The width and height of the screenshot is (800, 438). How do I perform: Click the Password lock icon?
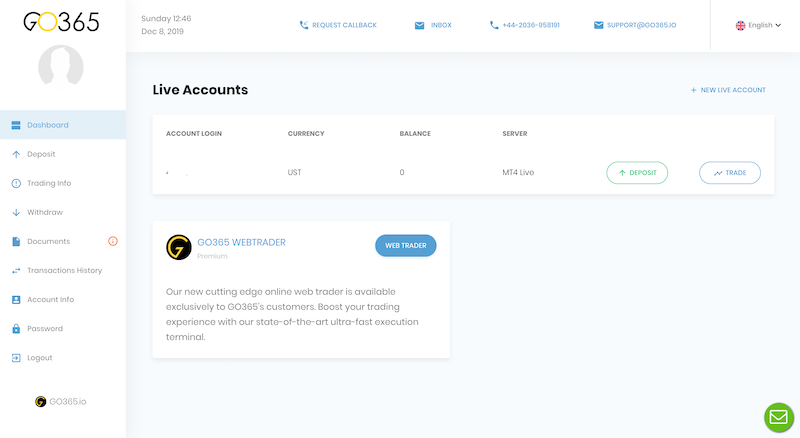pyautogui.click(x=16, y=329)
